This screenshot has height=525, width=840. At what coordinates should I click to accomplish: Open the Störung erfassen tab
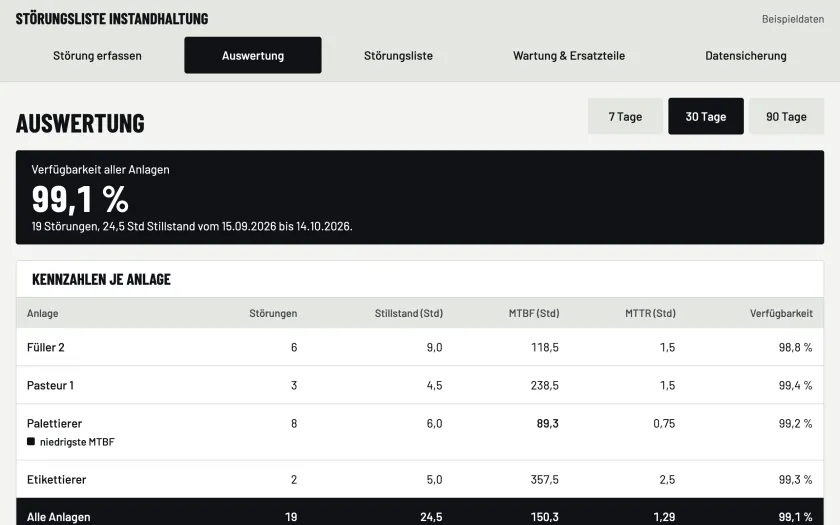pos(97,55)
